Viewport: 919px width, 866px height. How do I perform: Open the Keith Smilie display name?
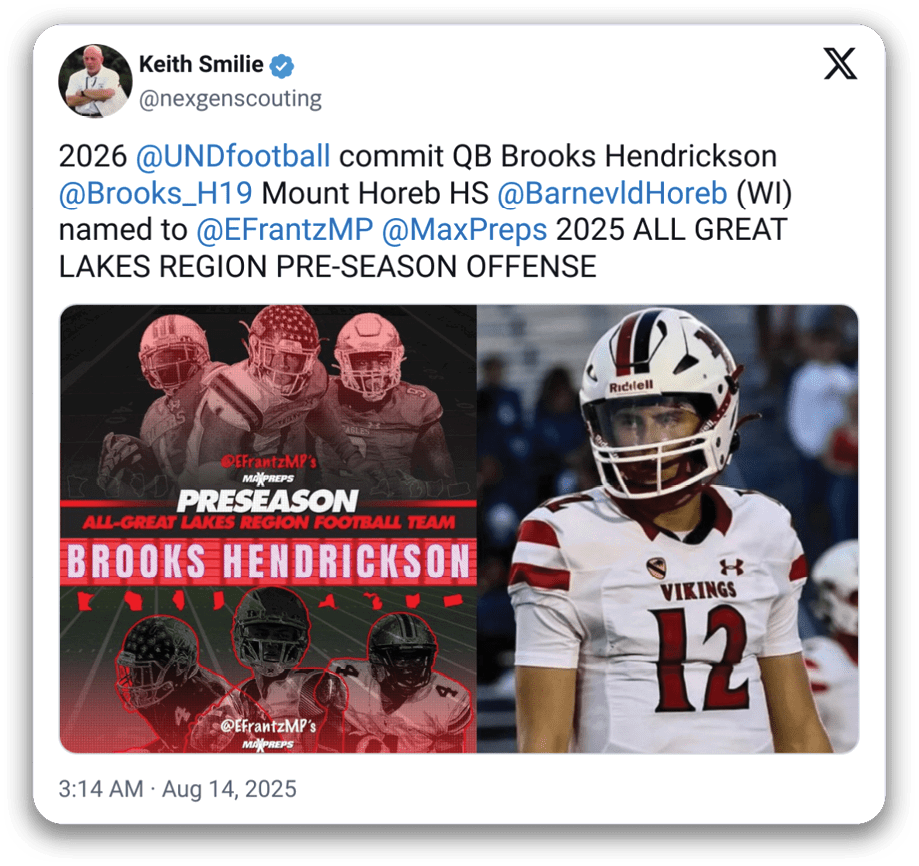pyautogui.click(x=201, y=64)
